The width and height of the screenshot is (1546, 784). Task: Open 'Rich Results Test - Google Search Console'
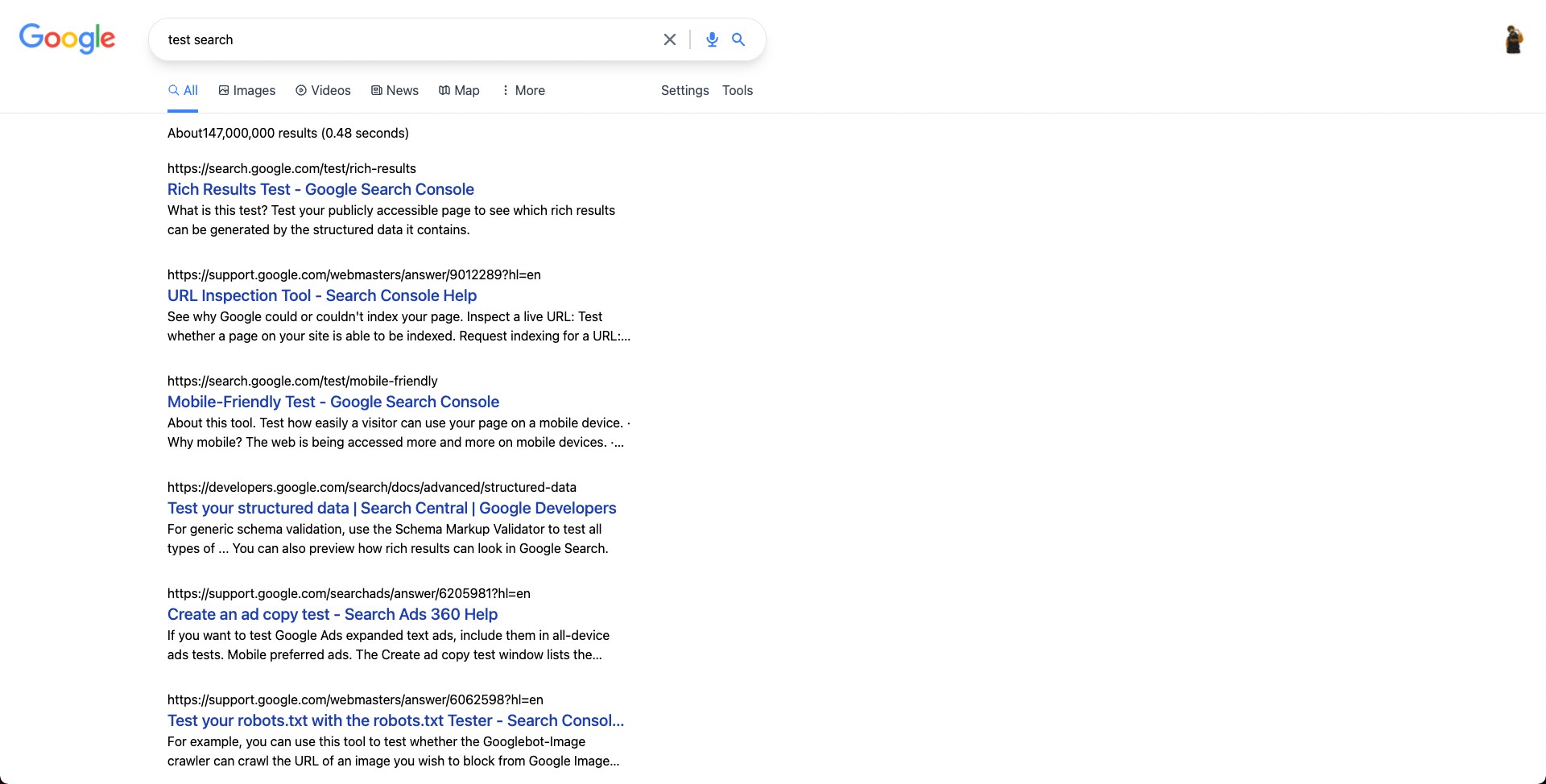[x=320, y=189]
